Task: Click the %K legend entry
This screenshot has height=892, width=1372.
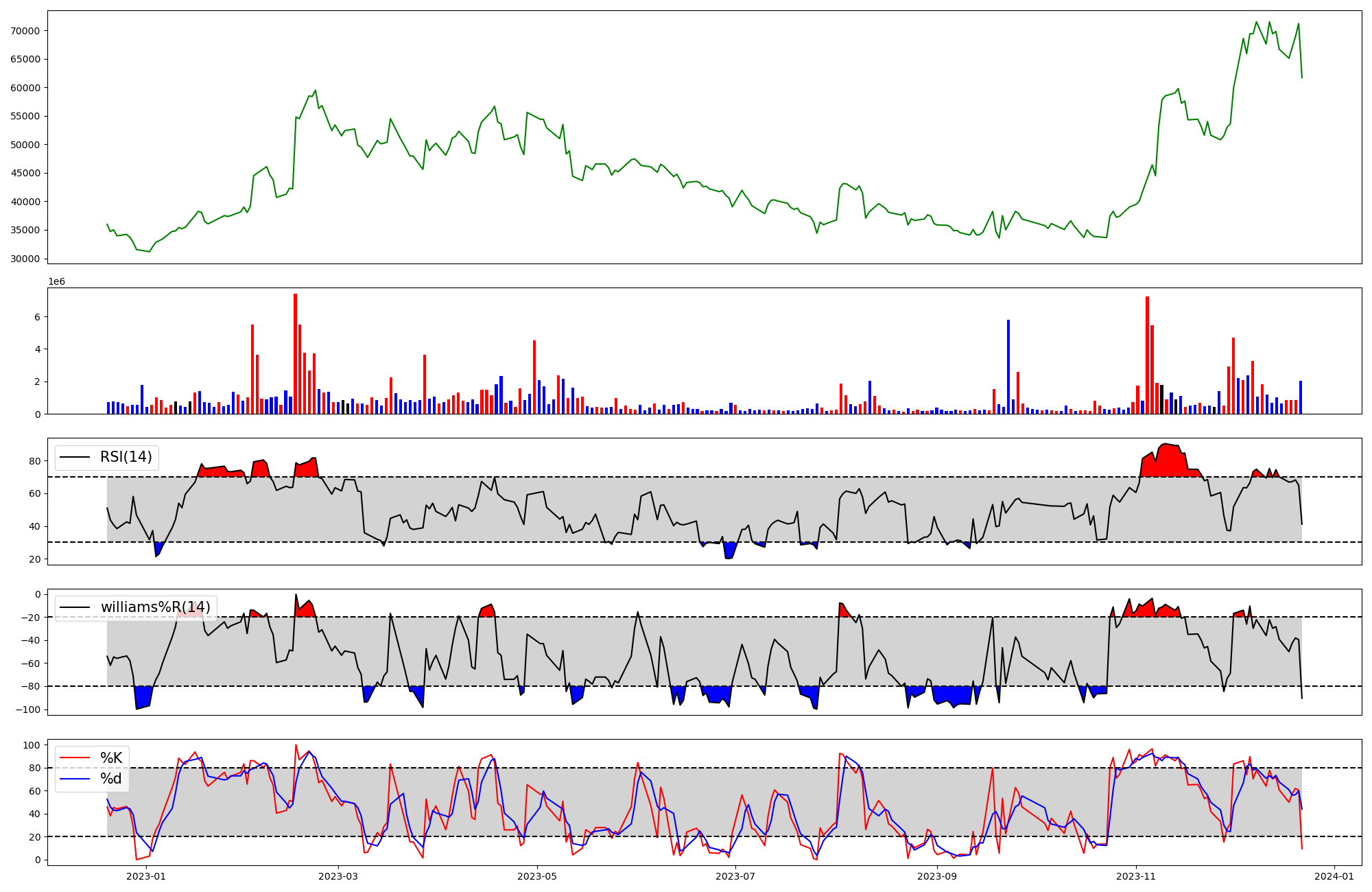Action: point(111,758)
